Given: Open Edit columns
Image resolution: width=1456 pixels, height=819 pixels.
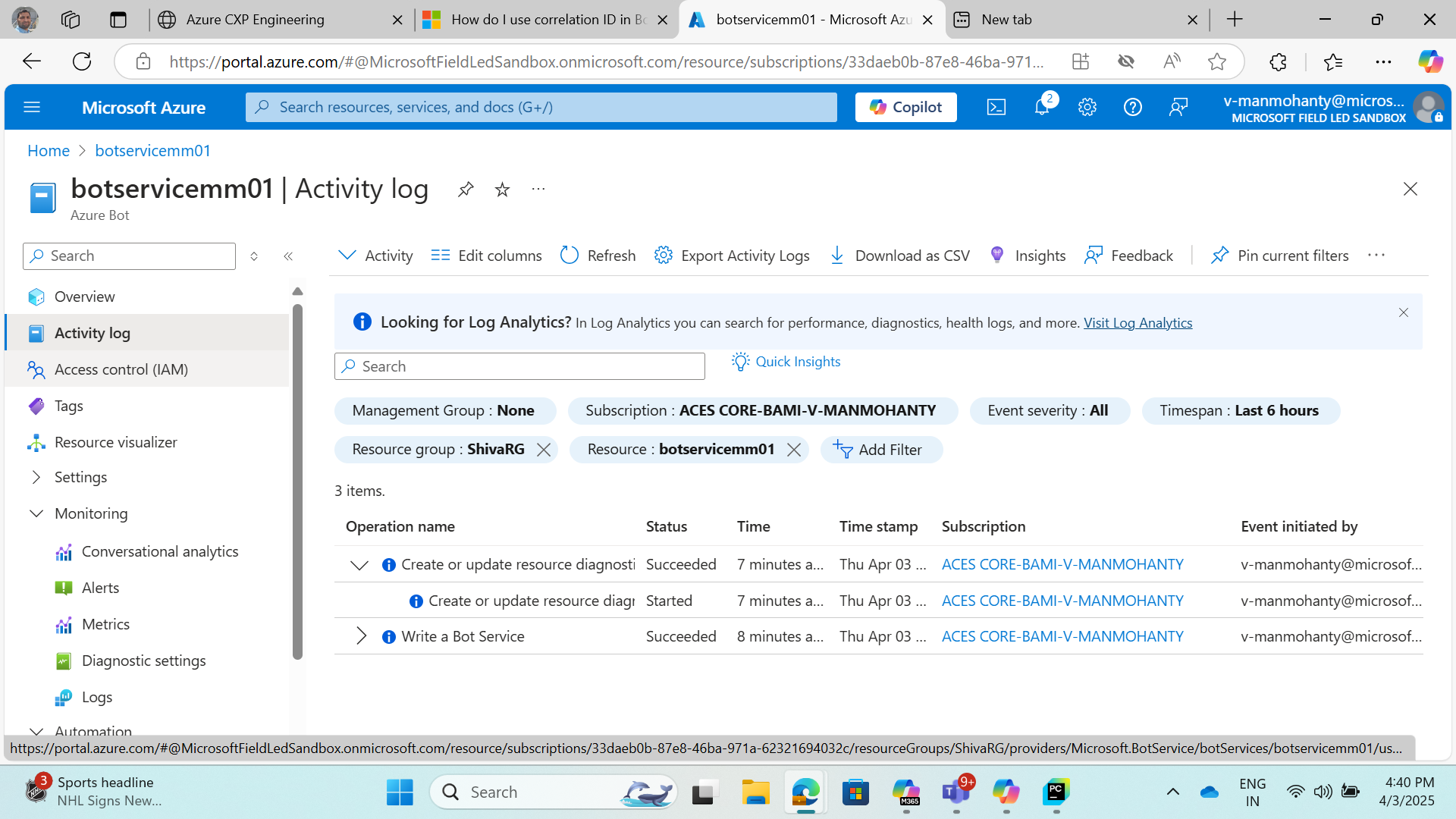Looking at the screenshot, I should tap(486, 256).
